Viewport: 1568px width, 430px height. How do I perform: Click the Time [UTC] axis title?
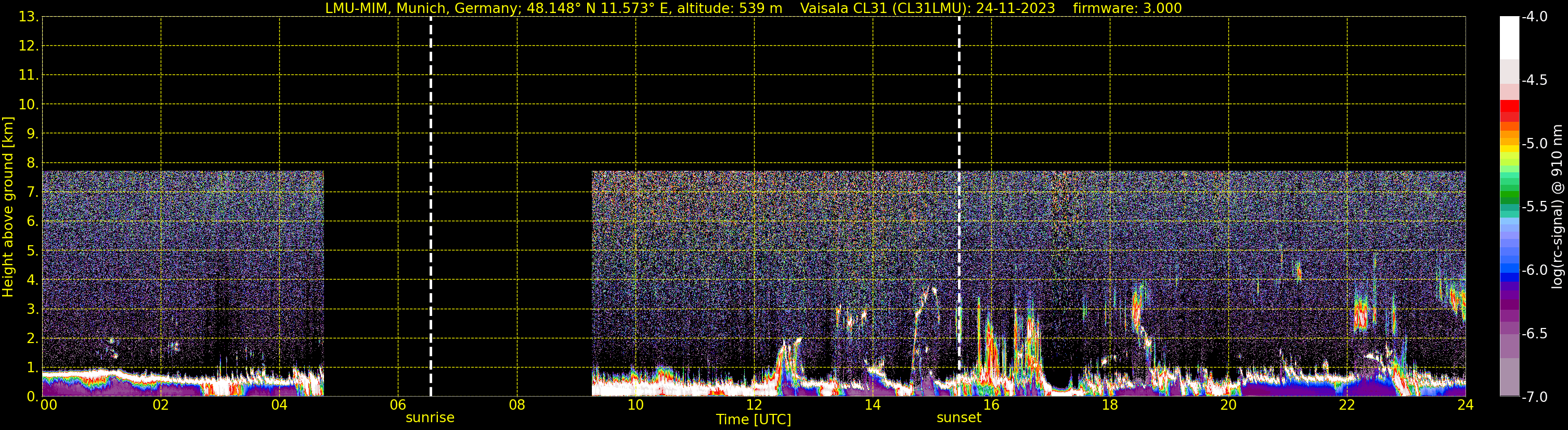[754, 419]
